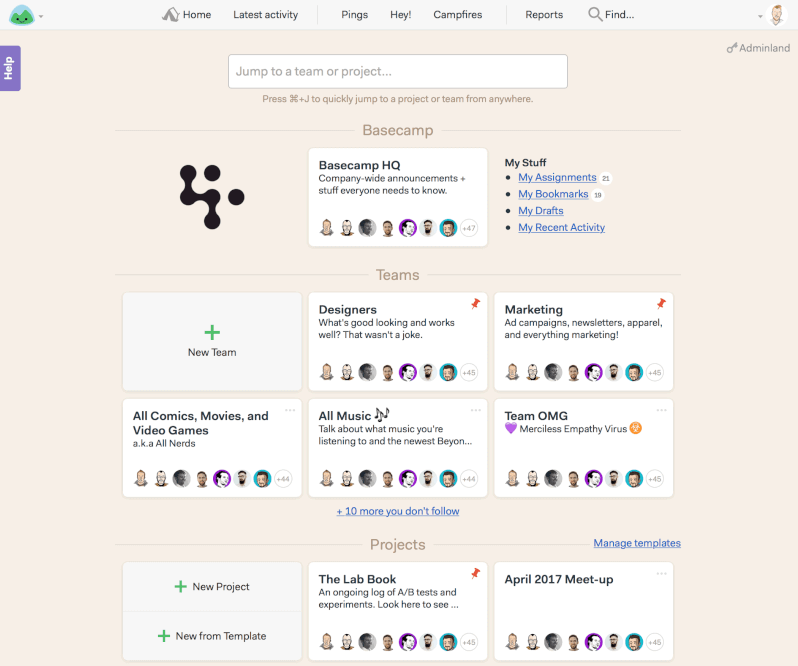This screenshot has height=666, width=798.
Task: Click the New from Template plus icon
Action: (164, 636)
